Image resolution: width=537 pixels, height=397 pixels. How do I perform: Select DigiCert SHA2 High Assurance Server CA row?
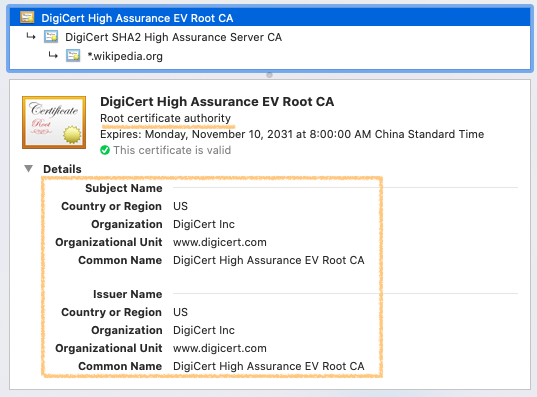pyautogui.click(x=270, y=37)
